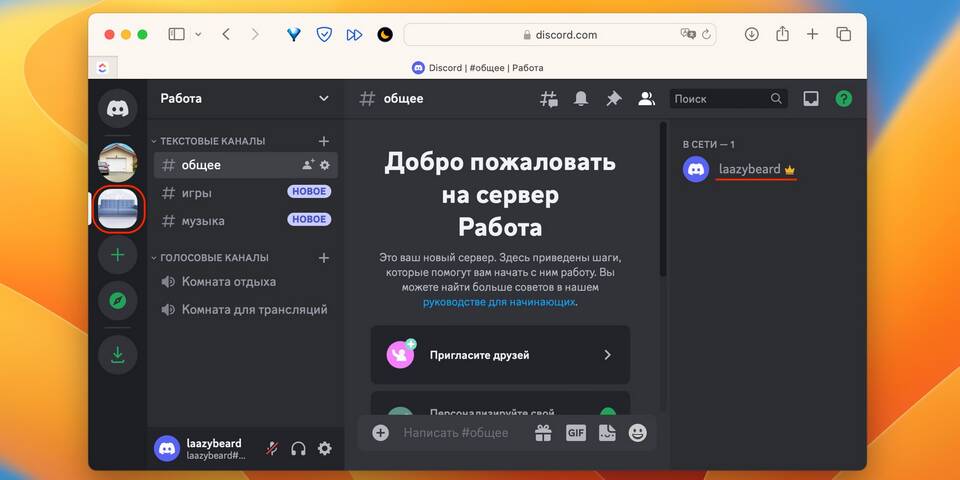Toggle the member list icon
The image size is (960, 480).
pos(647,99)
